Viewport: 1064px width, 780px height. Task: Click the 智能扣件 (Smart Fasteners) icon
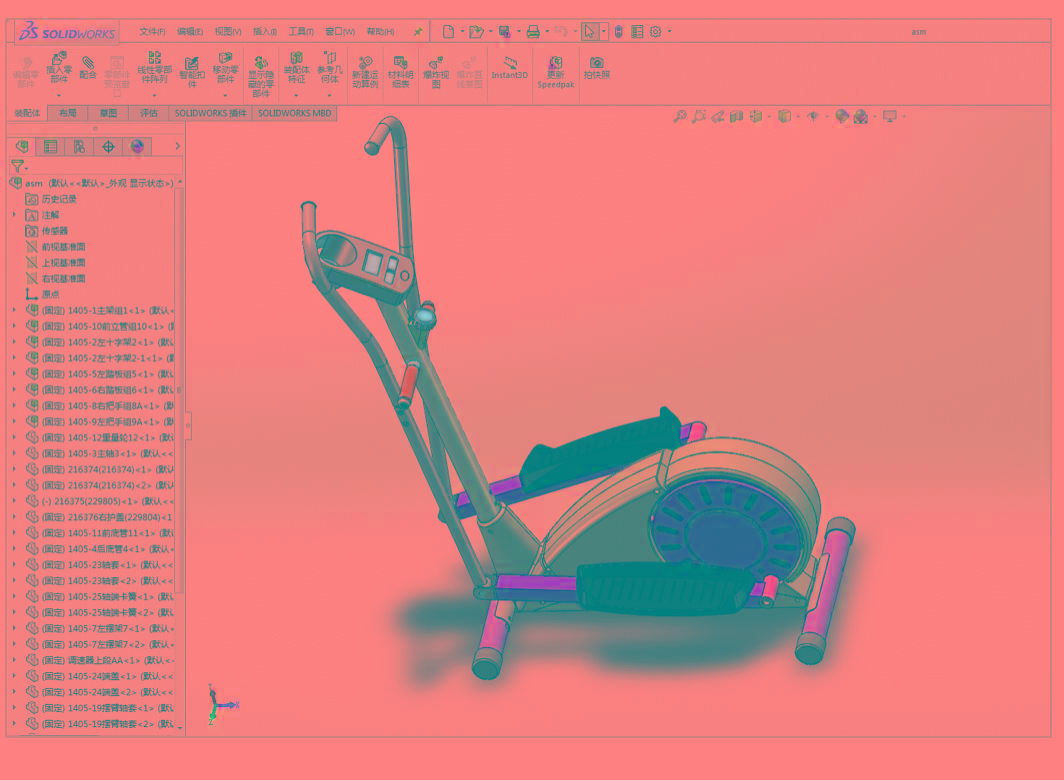tap(192, 72)
